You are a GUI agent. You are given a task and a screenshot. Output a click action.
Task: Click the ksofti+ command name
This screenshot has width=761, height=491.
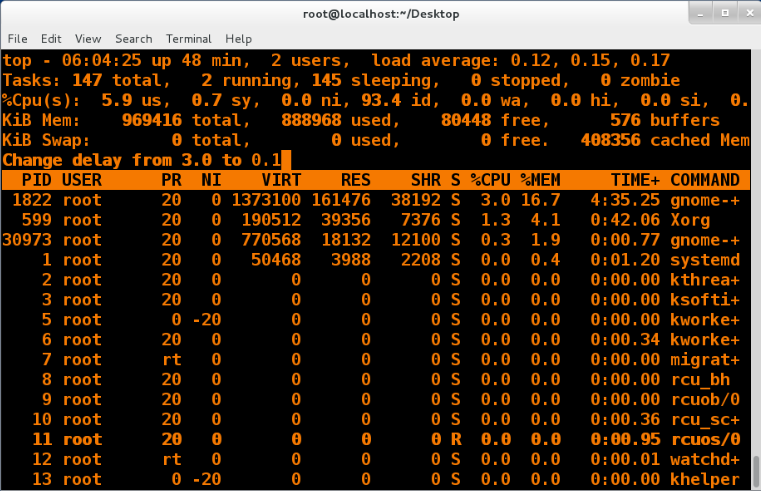(705, 299)
